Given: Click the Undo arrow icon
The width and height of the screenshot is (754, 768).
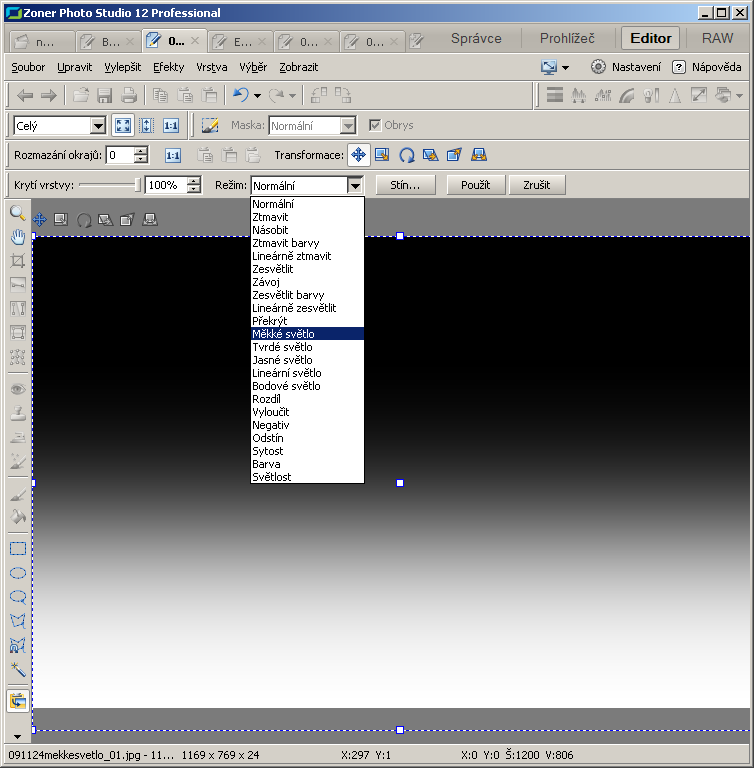Looking at the screenshot, I should tap(240, 96).
